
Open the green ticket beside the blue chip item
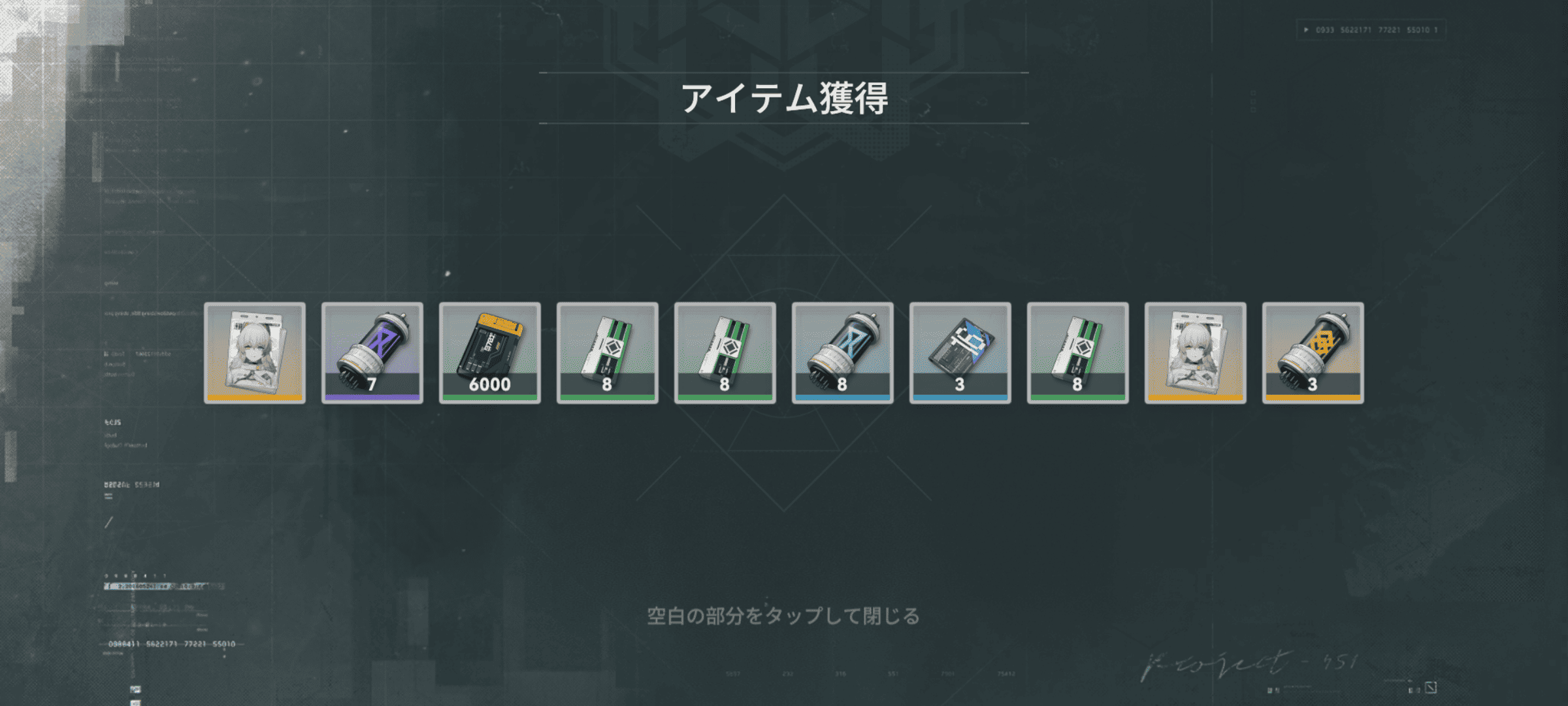(1078, 353)
